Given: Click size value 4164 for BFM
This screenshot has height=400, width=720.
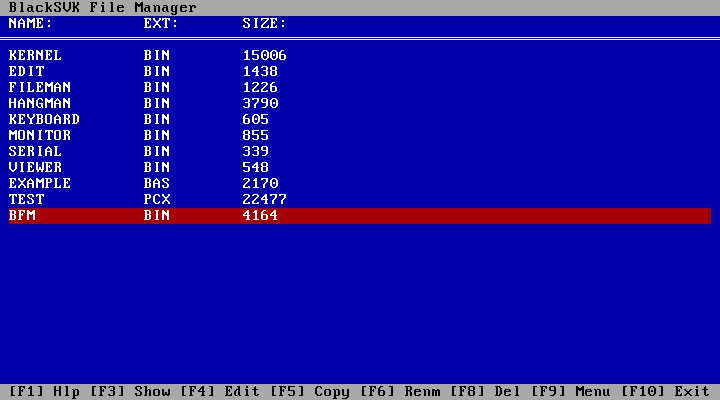Looking at the screenshot, I should [x=260, y=215].
